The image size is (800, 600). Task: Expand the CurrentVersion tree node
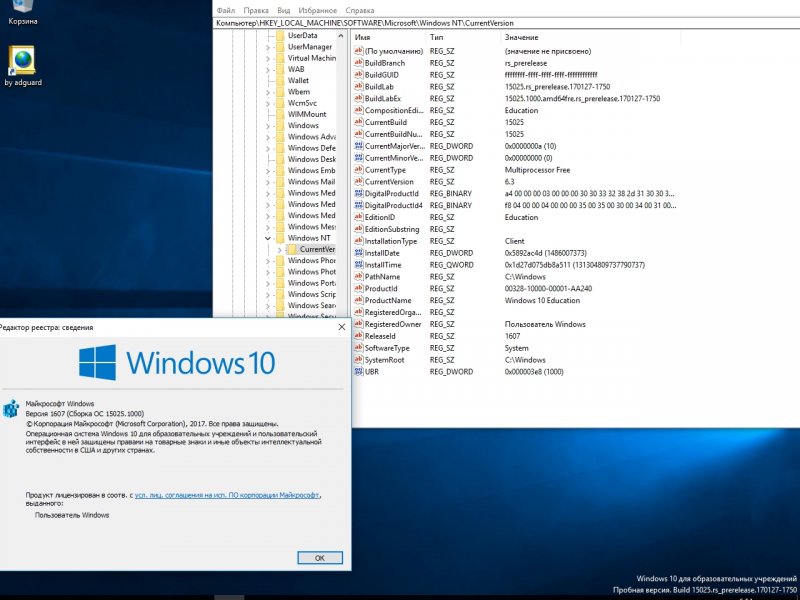280,249
